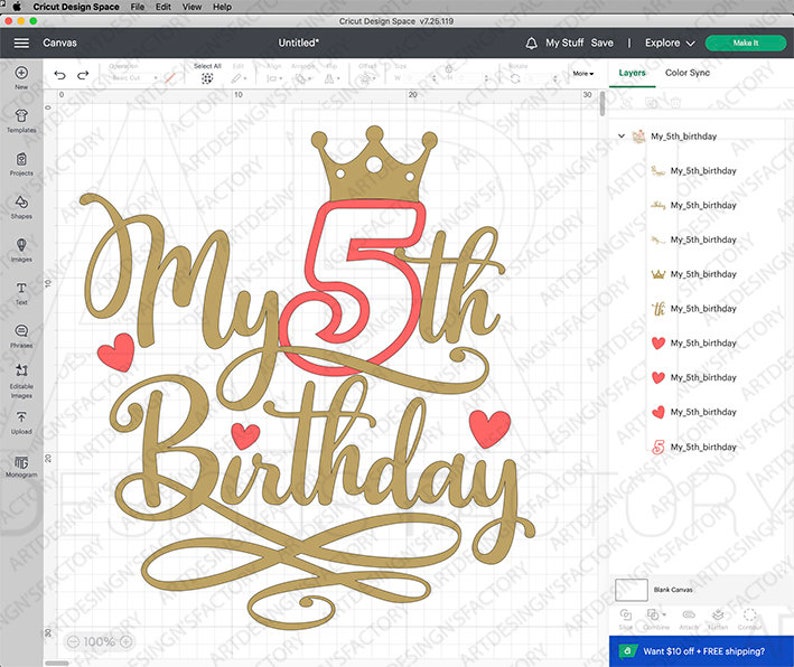
Task: Redo the last action
Action: click(x=83, y=75)
